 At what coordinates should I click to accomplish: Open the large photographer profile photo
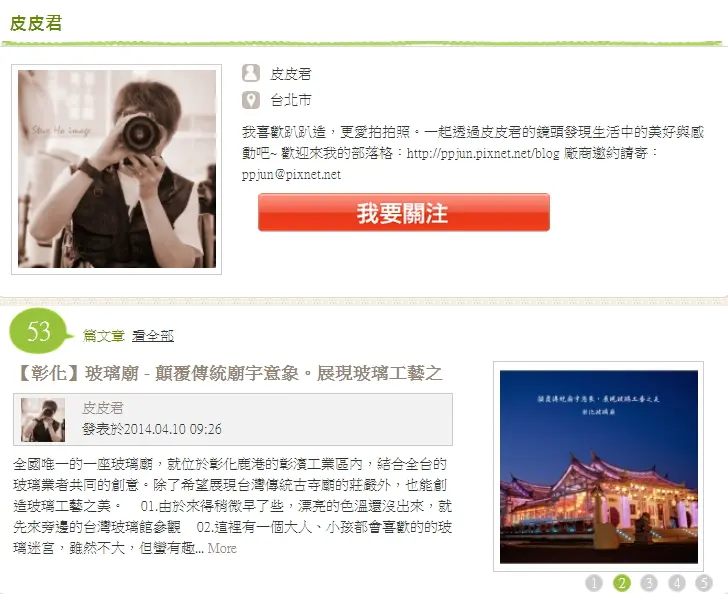(x=117, y=169)
